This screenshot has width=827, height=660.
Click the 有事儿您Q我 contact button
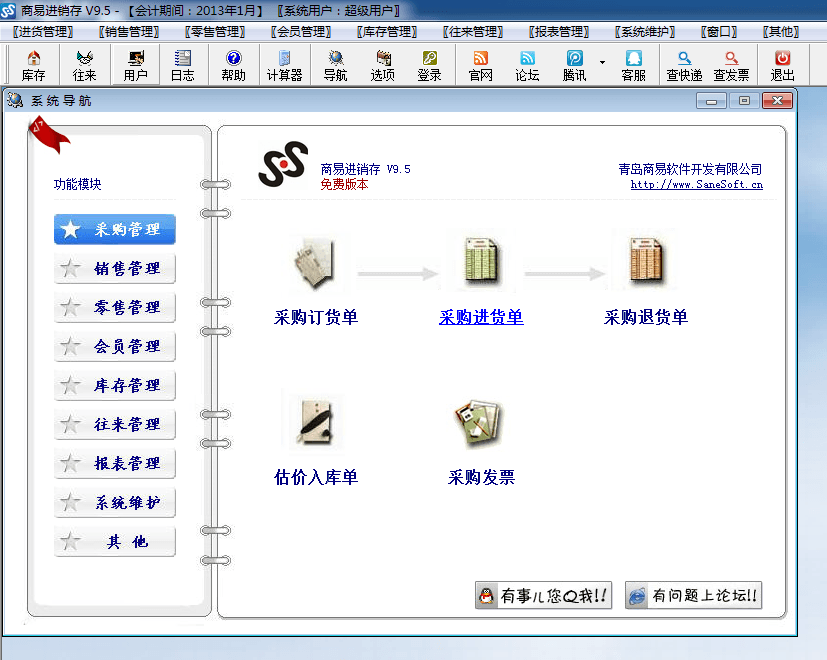543,595
